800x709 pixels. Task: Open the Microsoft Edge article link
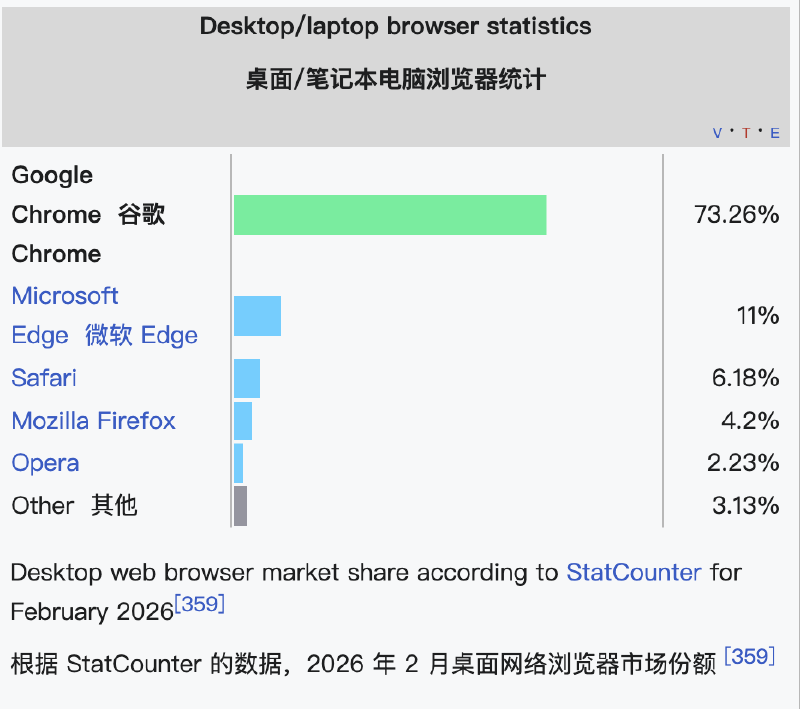65,296
